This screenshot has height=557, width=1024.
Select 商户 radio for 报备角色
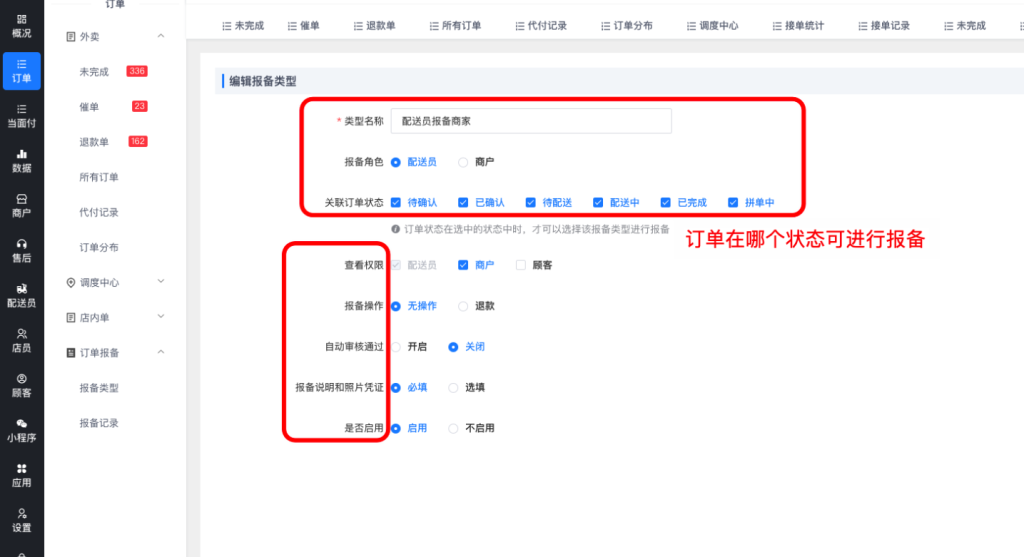(x=463, y=162)
